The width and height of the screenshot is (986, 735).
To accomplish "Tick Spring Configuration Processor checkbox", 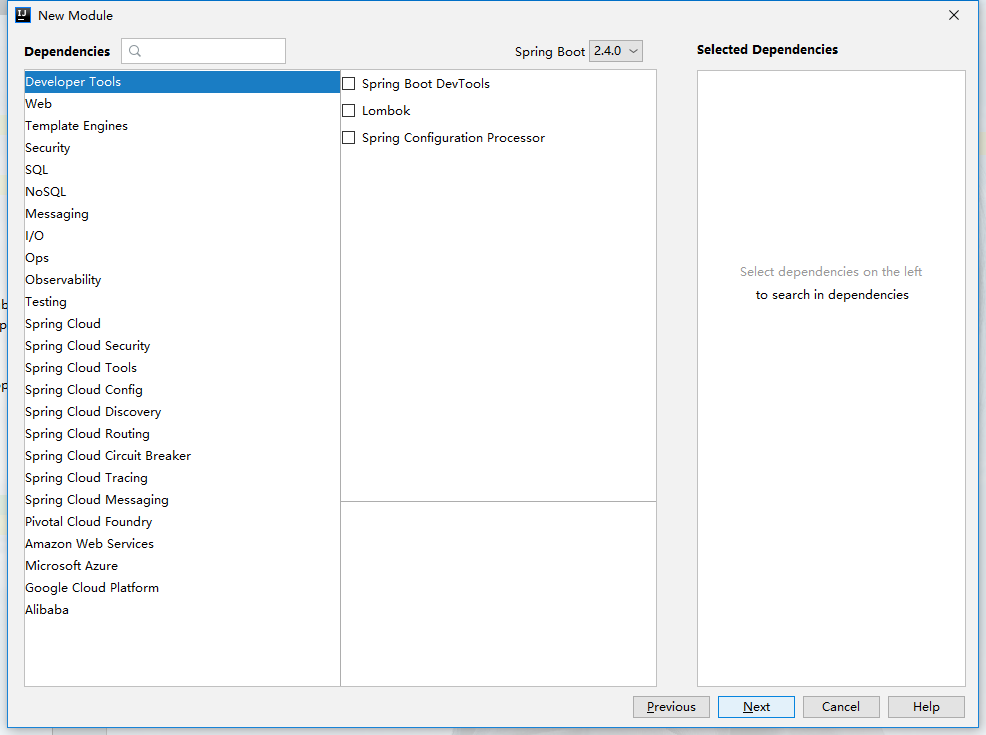I will (x=348, y=138).
